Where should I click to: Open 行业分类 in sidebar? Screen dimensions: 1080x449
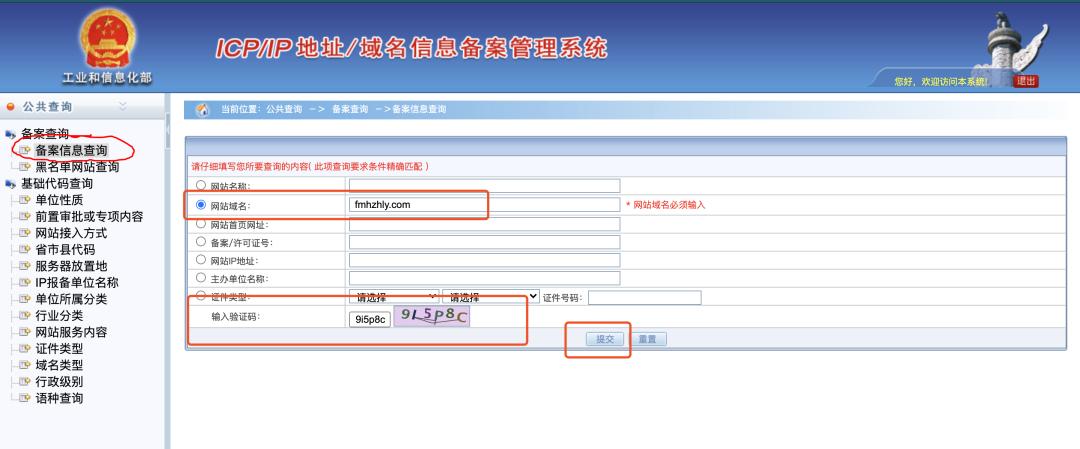(59, 315)
